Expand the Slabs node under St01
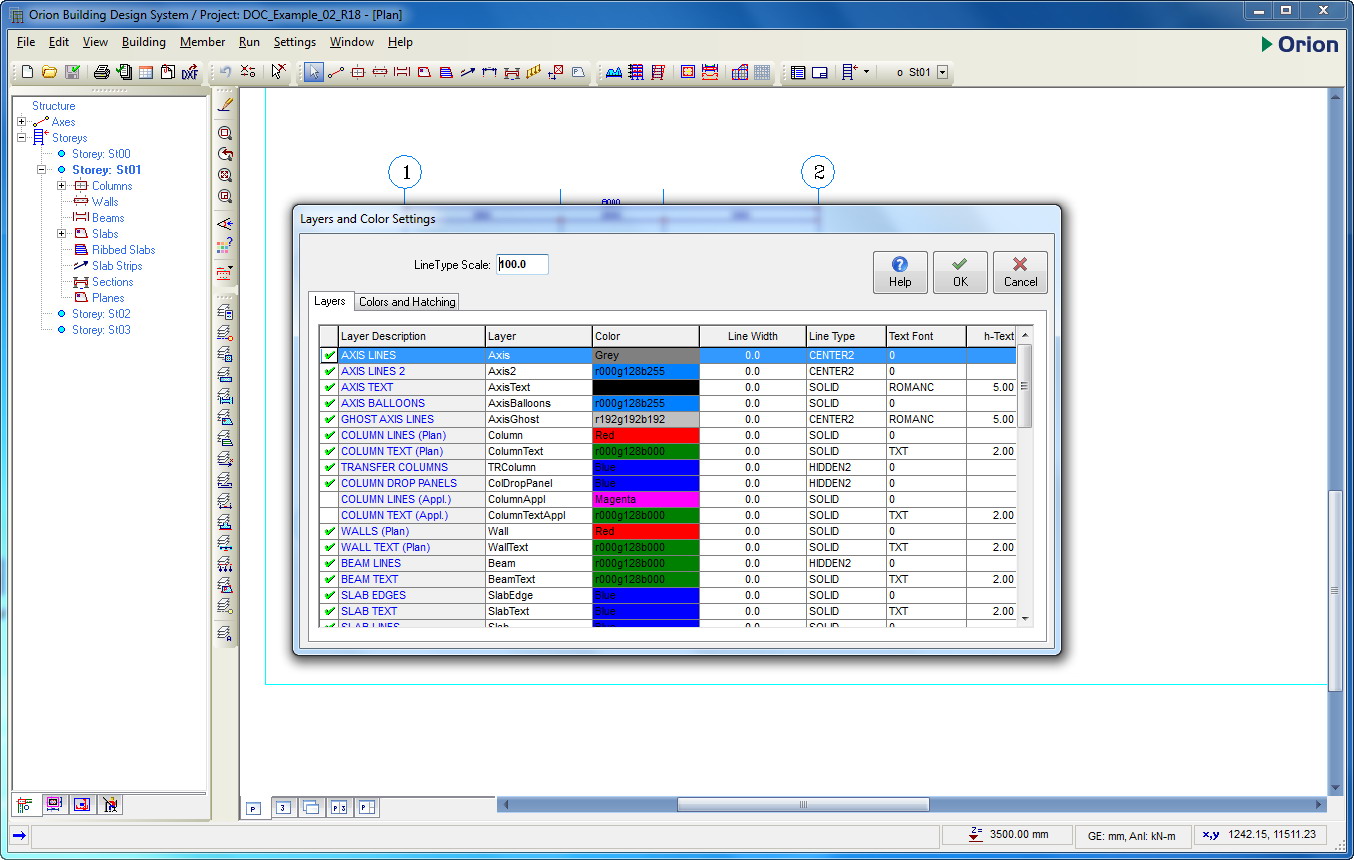 point(61,234)
